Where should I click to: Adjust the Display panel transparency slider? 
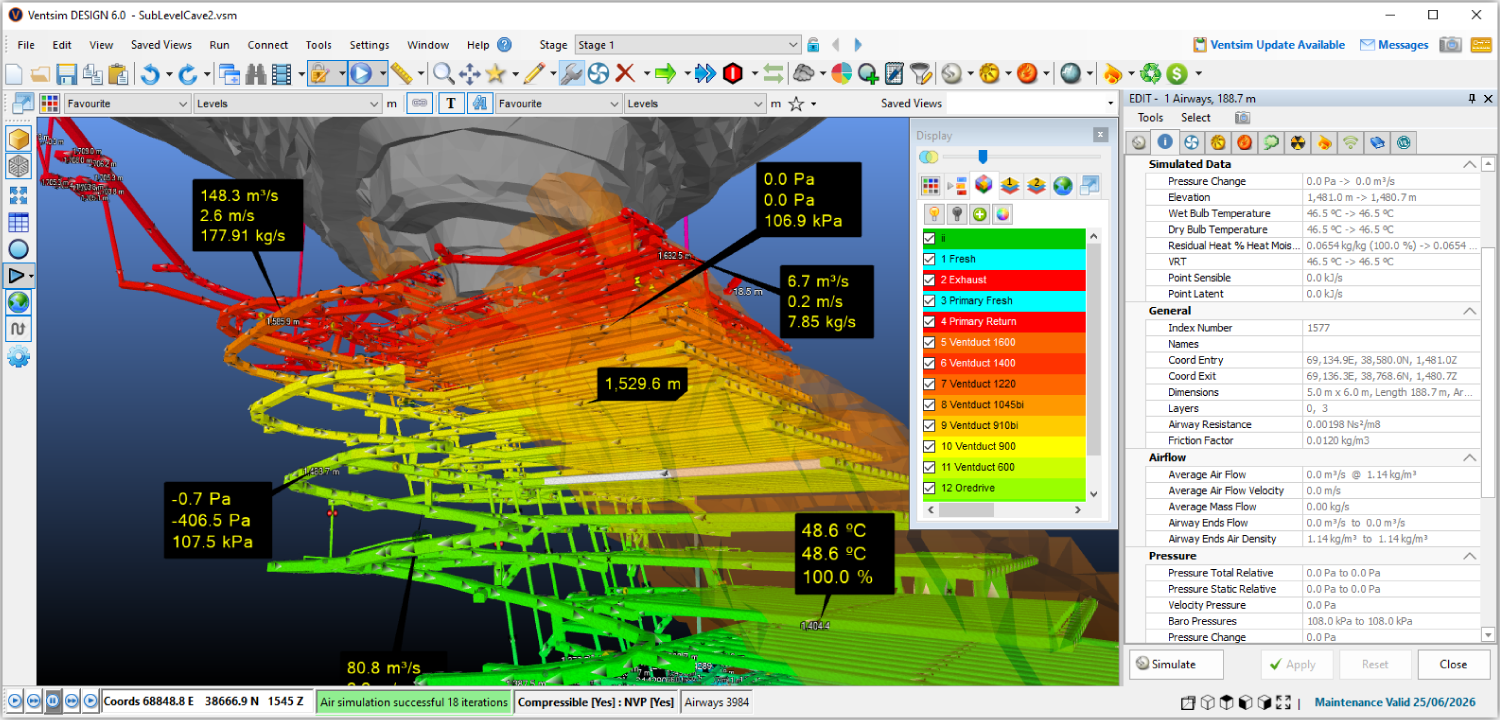click(983, 156)
